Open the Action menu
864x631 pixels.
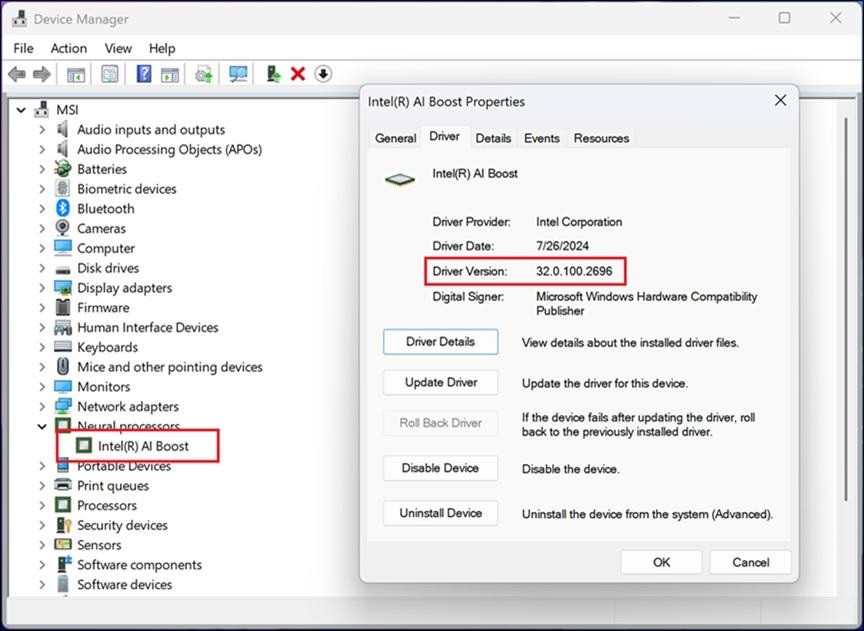pyautogui.click(x=69, y=48)
